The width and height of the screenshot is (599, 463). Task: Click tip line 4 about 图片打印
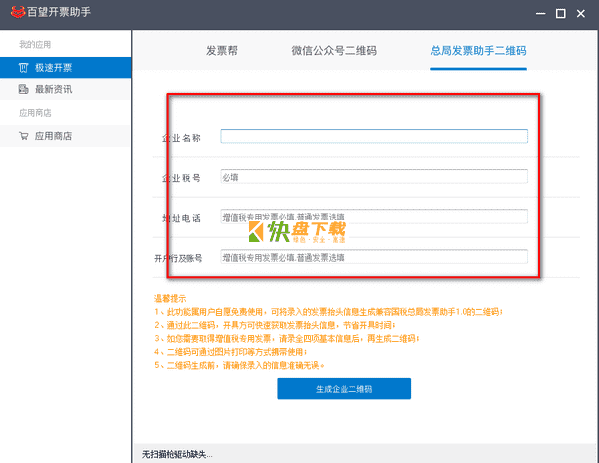point(230,352)
